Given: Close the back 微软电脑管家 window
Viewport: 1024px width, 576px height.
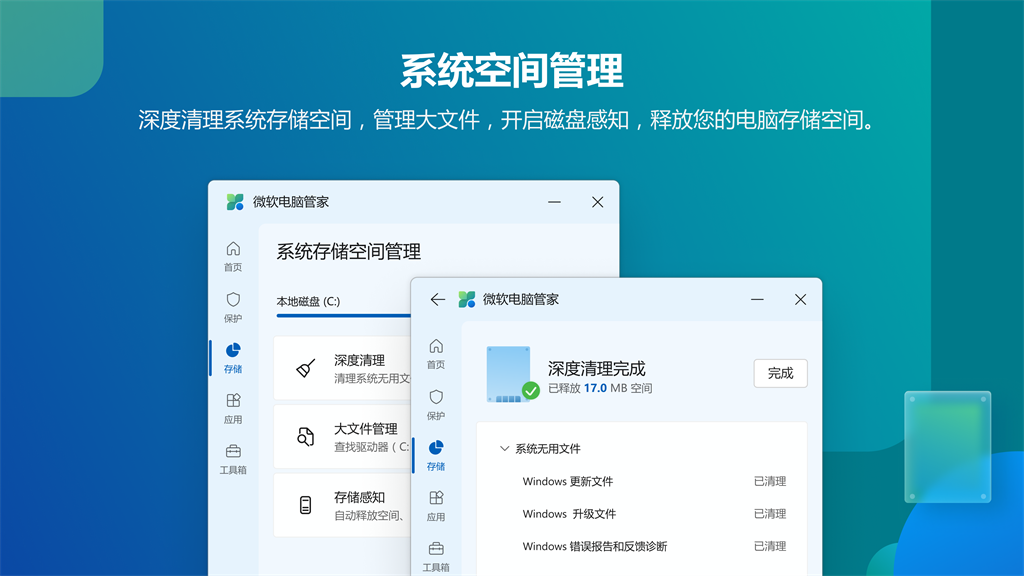Looking at the screenshot, I should (598, 202).
